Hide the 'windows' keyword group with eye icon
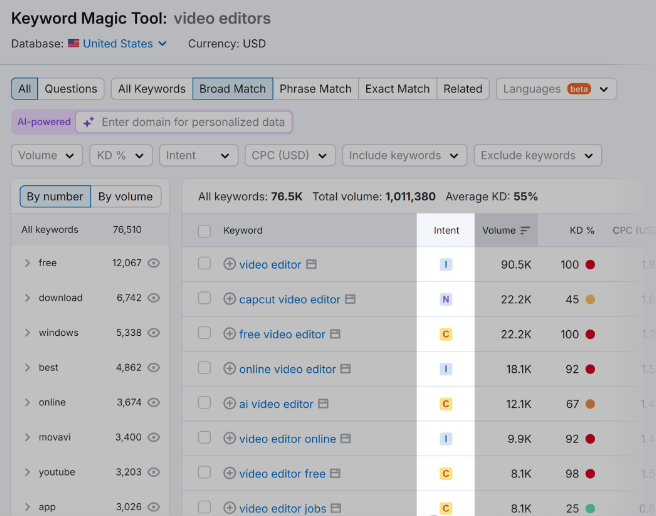 click(x=154, y=333)
